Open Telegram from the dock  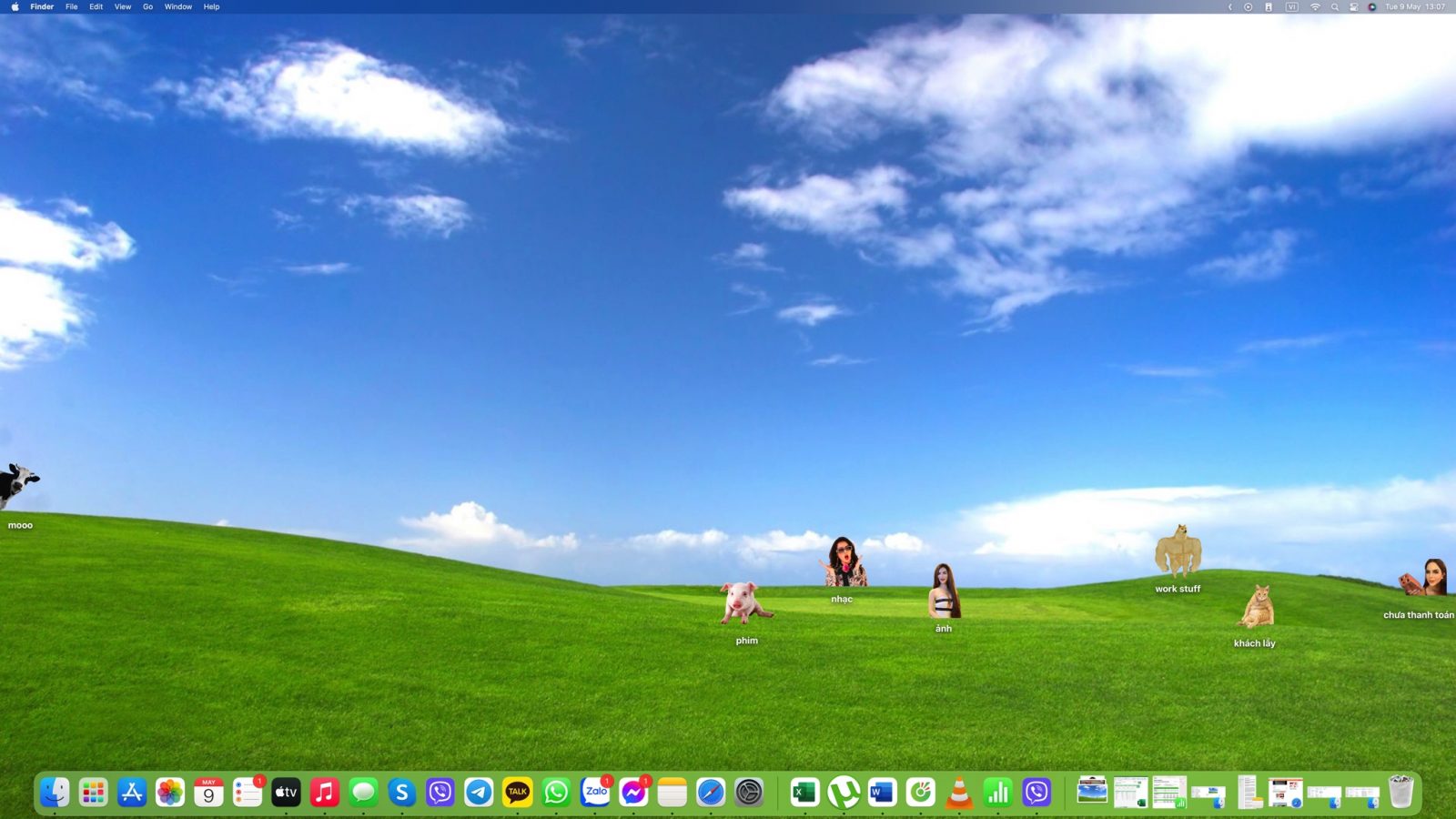pyautogui.click(x=479, y=793)
